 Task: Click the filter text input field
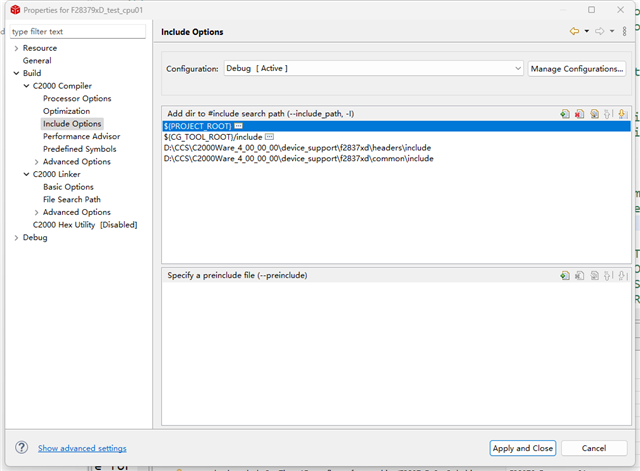click(x=77, y=31)
